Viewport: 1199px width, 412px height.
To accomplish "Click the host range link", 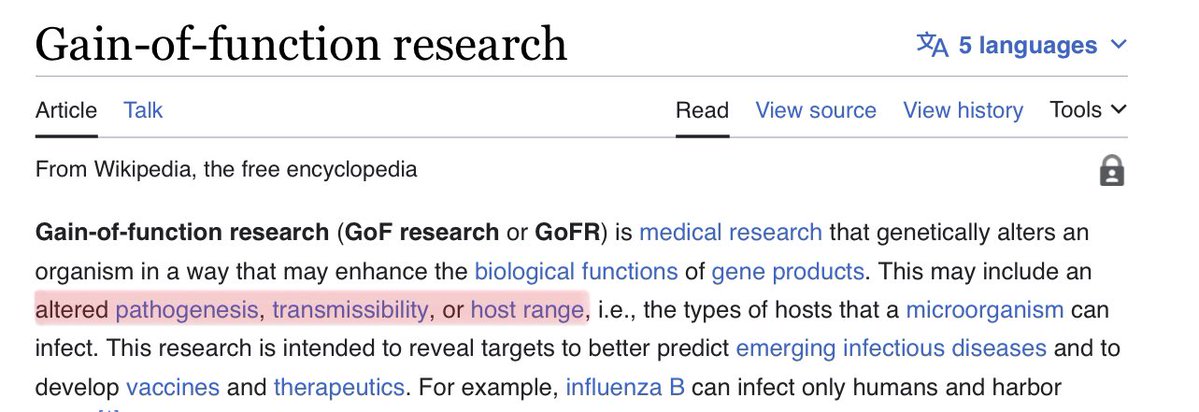I will coord(526,310).
